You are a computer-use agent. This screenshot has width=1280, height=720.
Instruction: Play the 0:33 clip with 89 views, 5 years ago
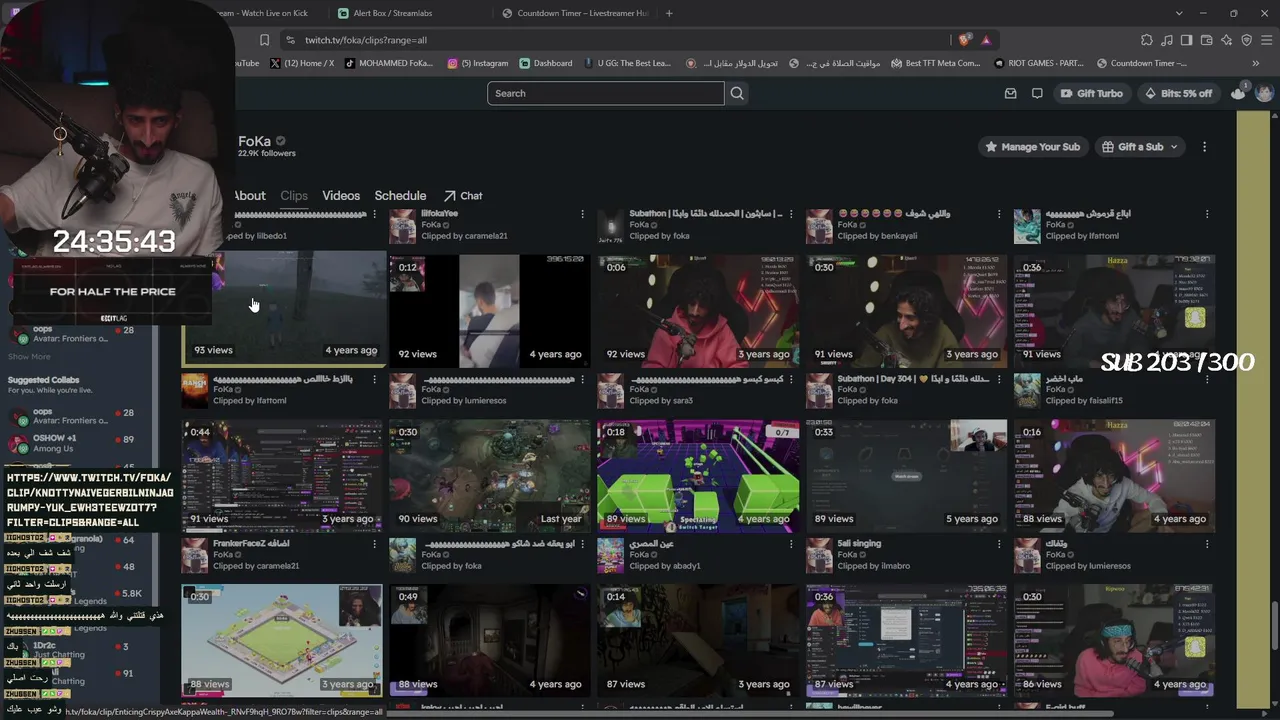click(906, 476)
